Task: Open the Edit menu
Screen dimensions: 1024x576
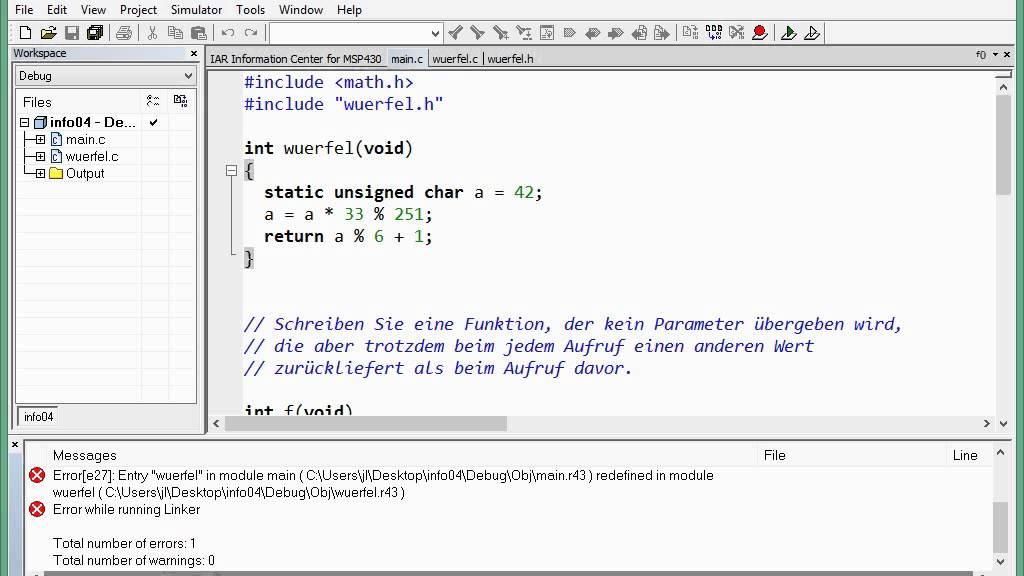Action: point(57,10)
